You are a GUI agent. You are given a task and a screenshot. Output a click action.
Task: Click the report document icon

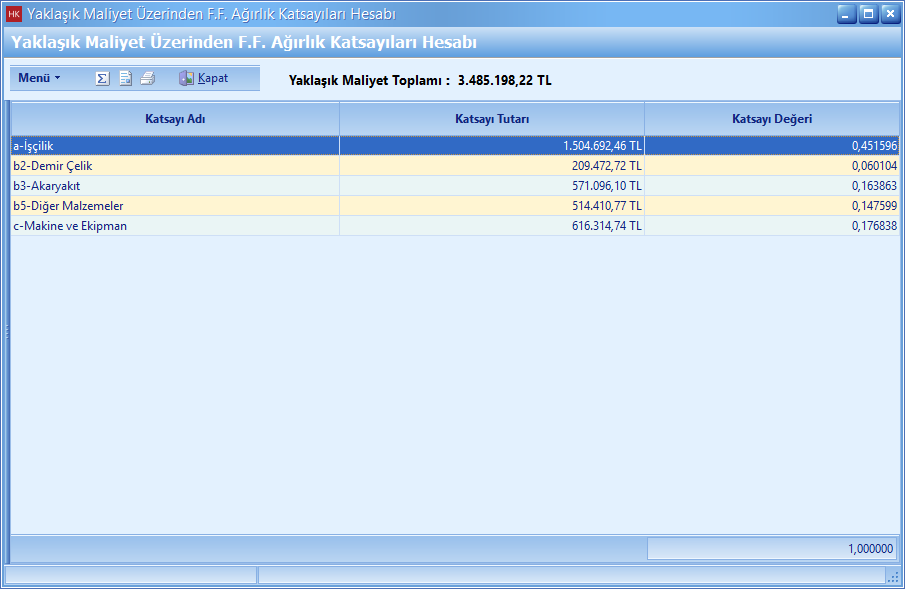click(x=125, y=78)
